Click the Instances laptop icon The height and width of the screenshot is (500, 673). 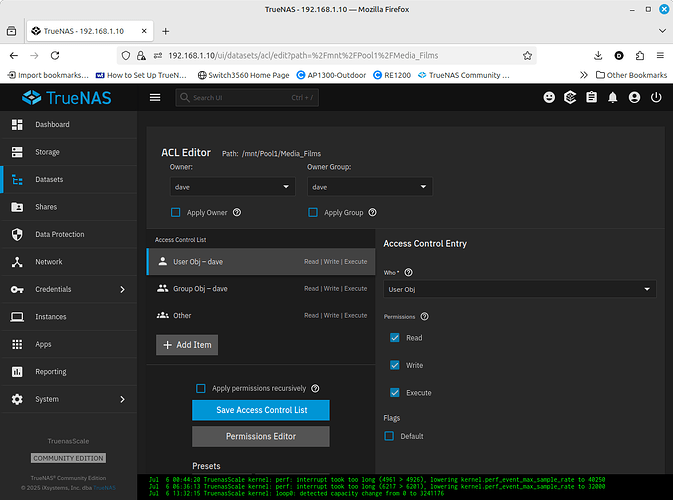click(x=17, y=317)
